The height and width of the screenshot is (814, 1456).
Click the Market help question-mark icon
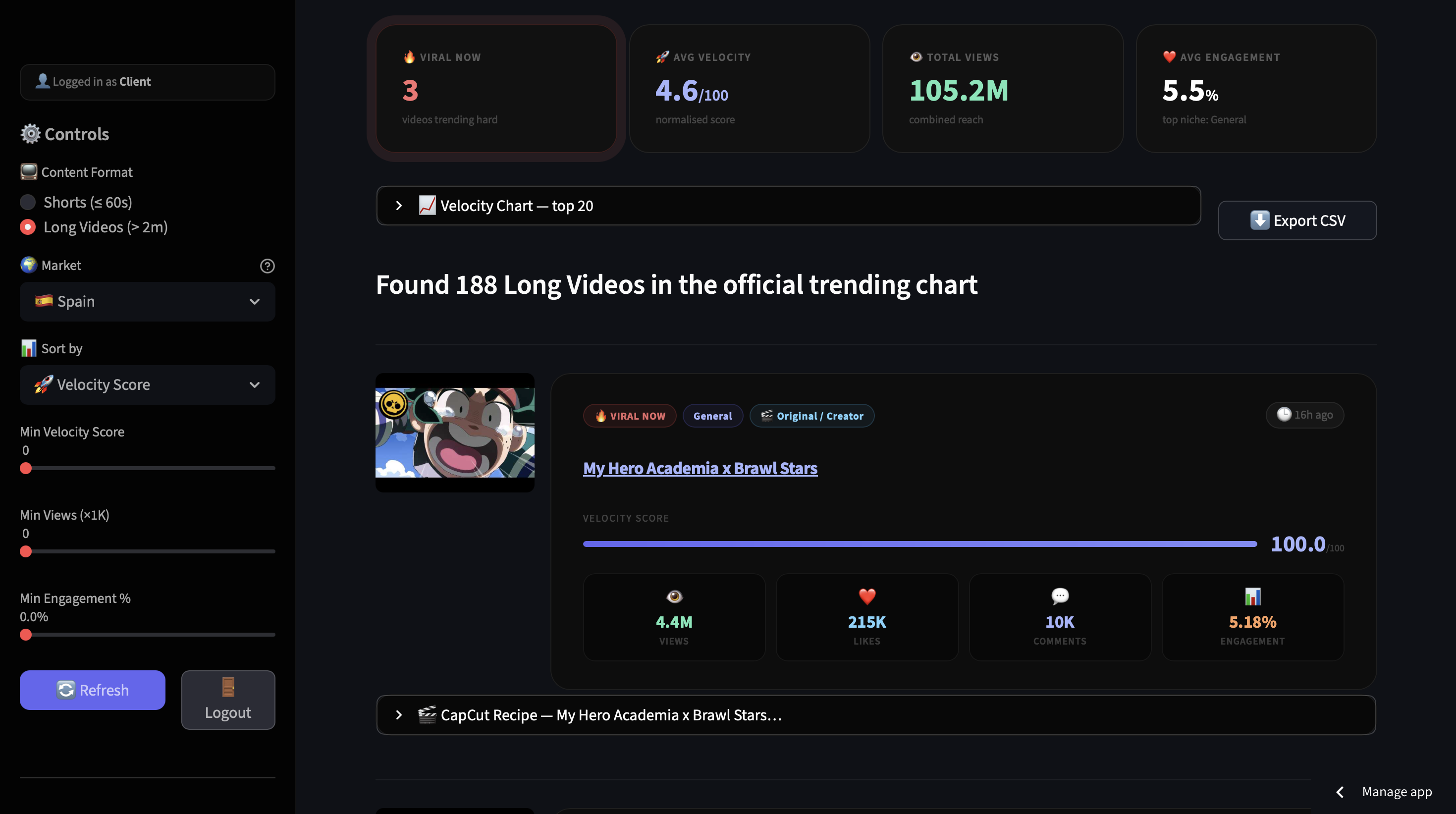click(267, 266)
